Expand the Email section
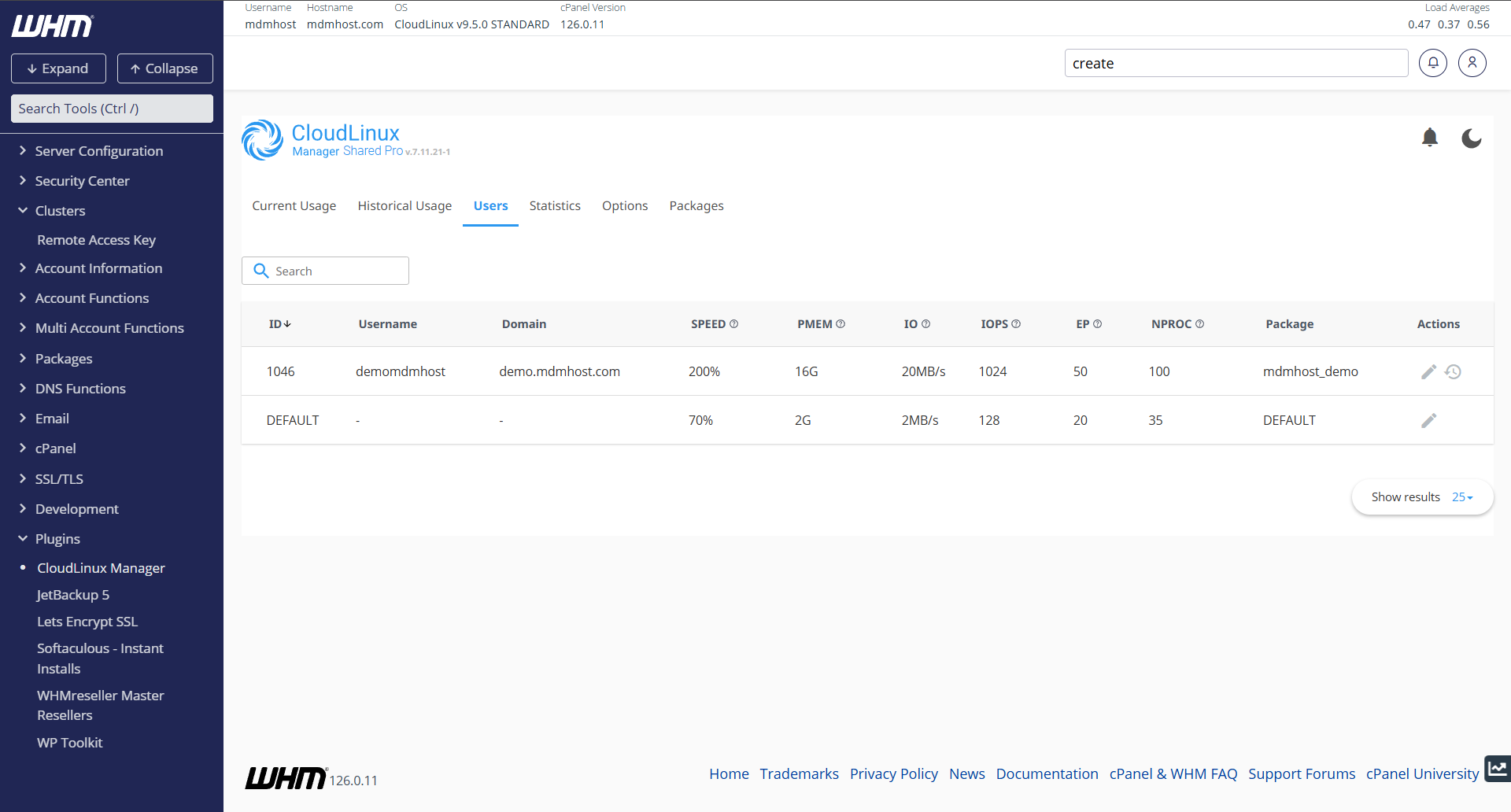 (44, 419)
